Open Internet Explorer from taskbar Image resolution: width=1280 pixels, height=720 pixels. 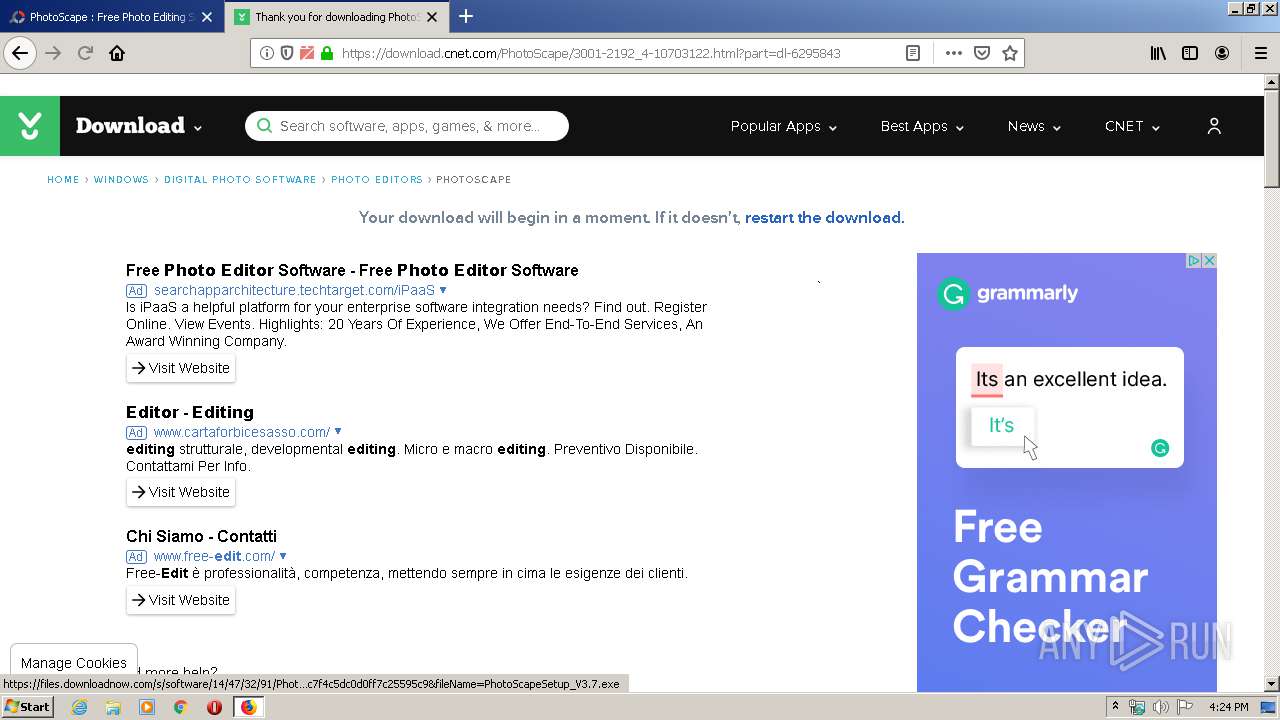point(79,707)
